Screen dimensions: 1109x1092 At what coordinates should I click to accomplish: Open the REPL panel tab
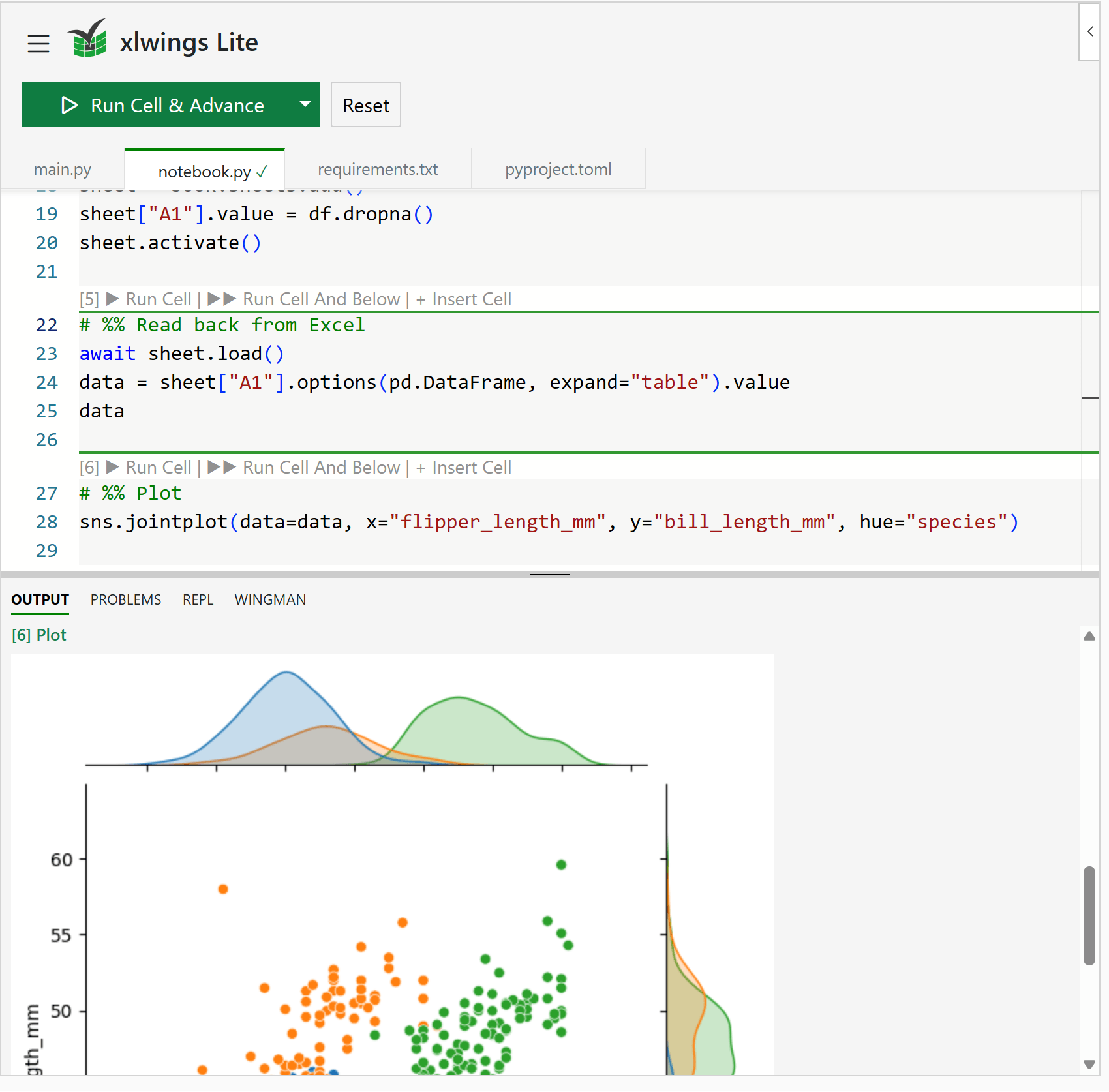click(x=198, y=599)
